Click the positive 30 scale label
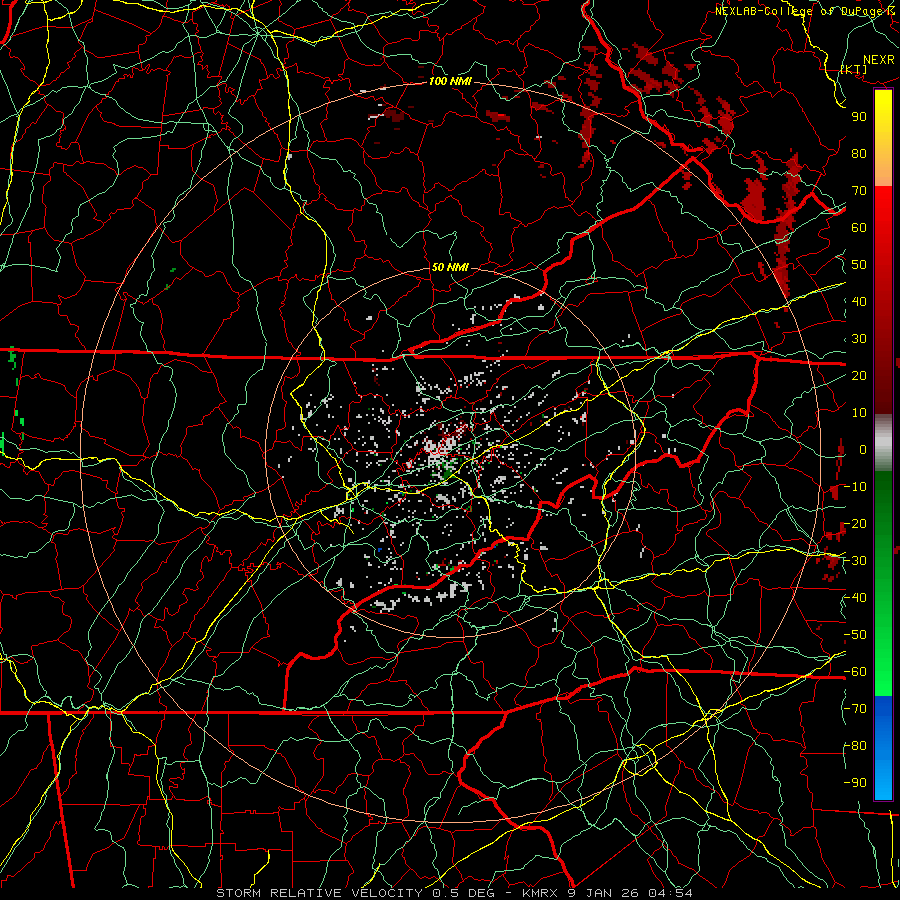Screen dimensions: 900x900 click(x=859, y=339)
